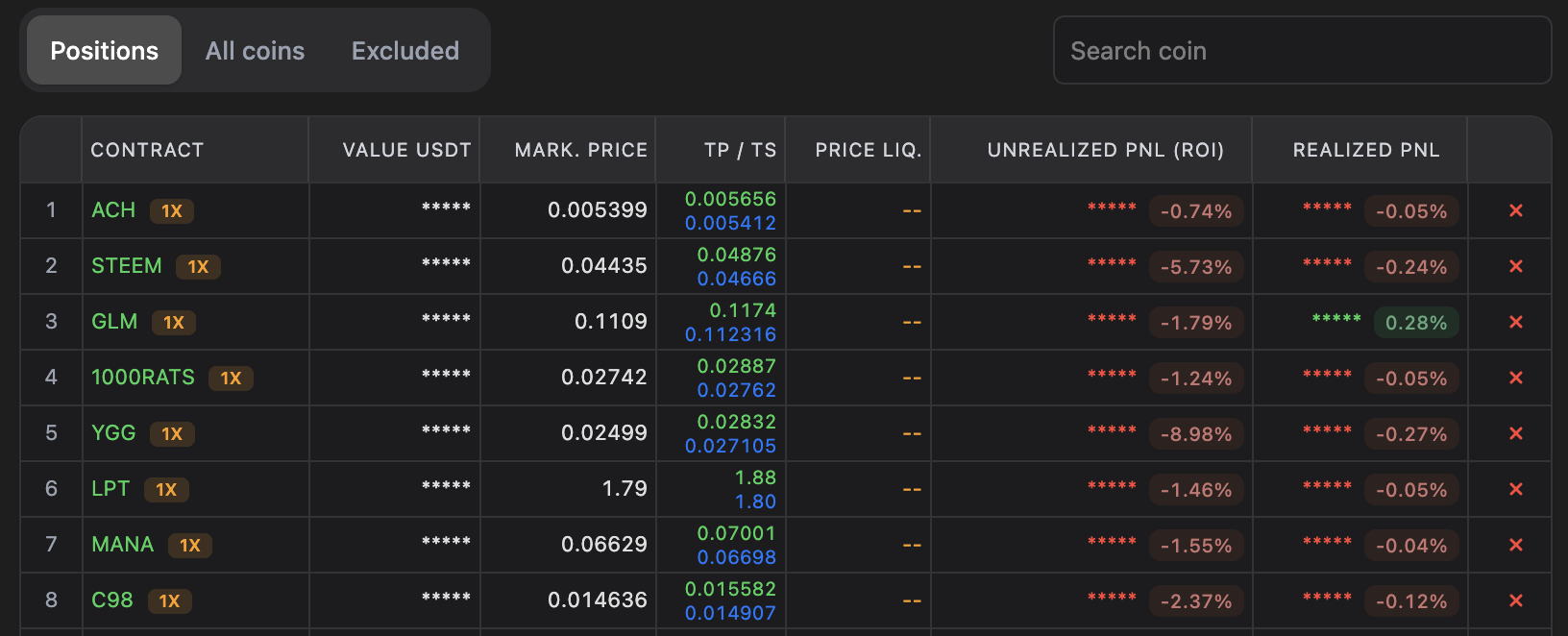The image size is (1568, 636).
Task: Close the YGG position with red X
Action: click(x=1516, y=433)
